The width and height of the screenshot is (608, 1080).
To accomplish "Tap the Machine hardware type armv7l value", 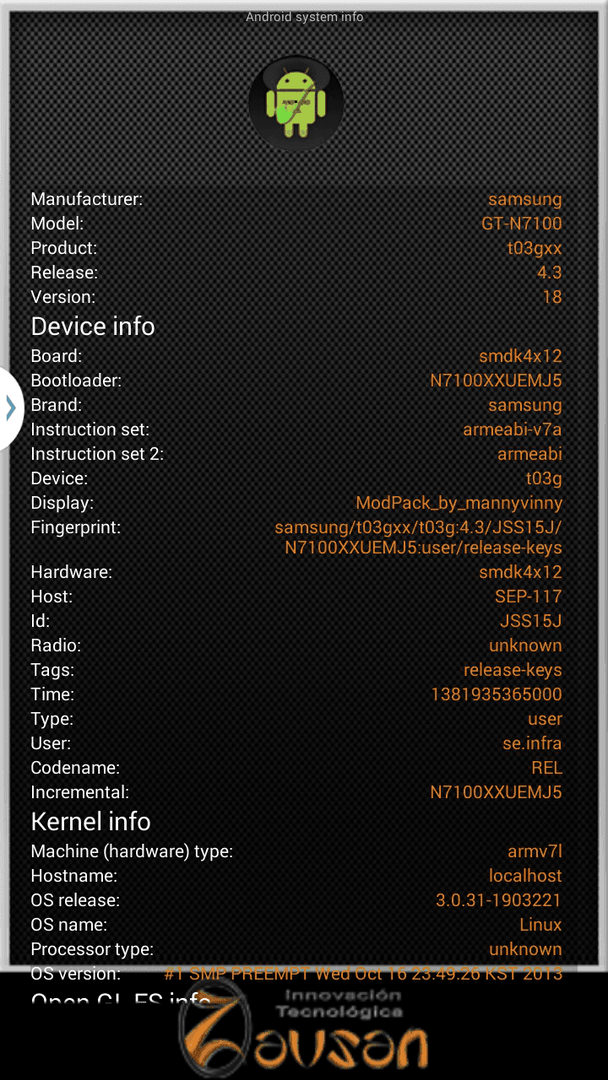I will [x=535, y=852].
